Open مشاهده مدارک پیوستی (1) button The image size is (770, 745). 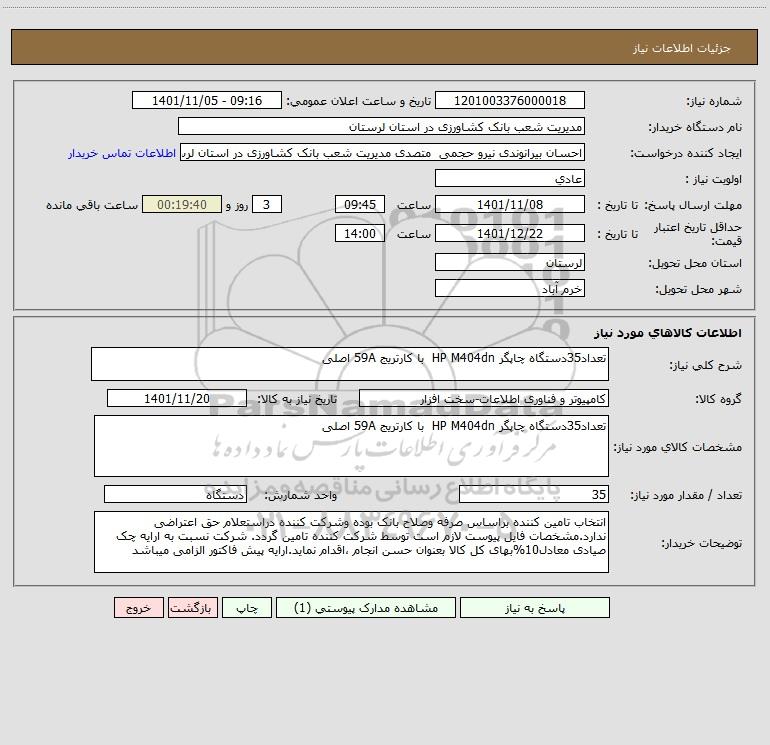click(366, 608)
